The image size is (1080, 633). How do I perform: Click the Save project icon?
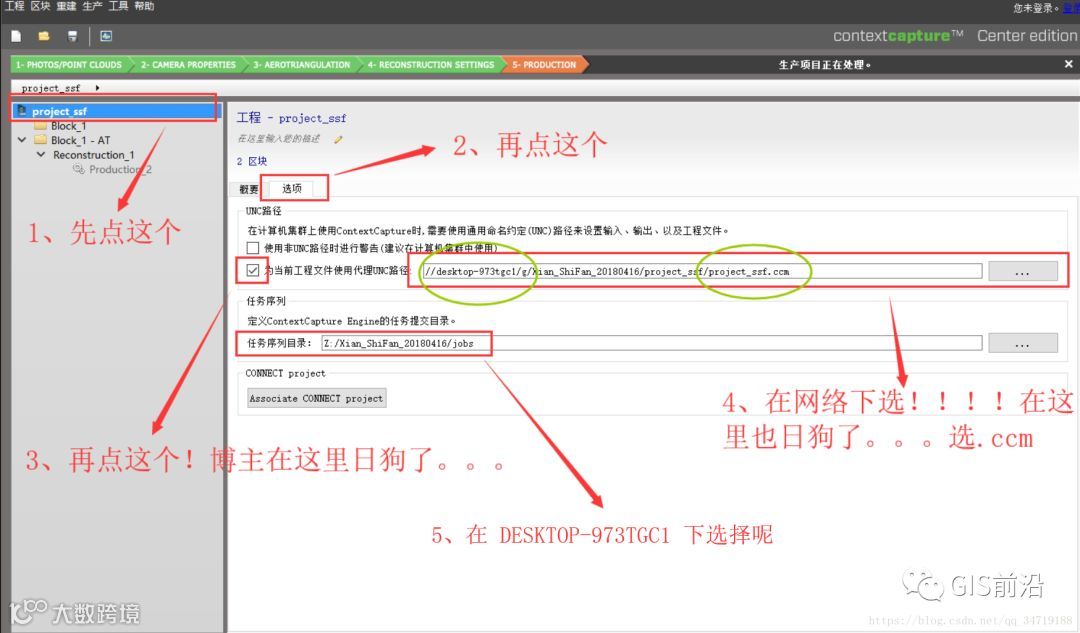[72, 36]
